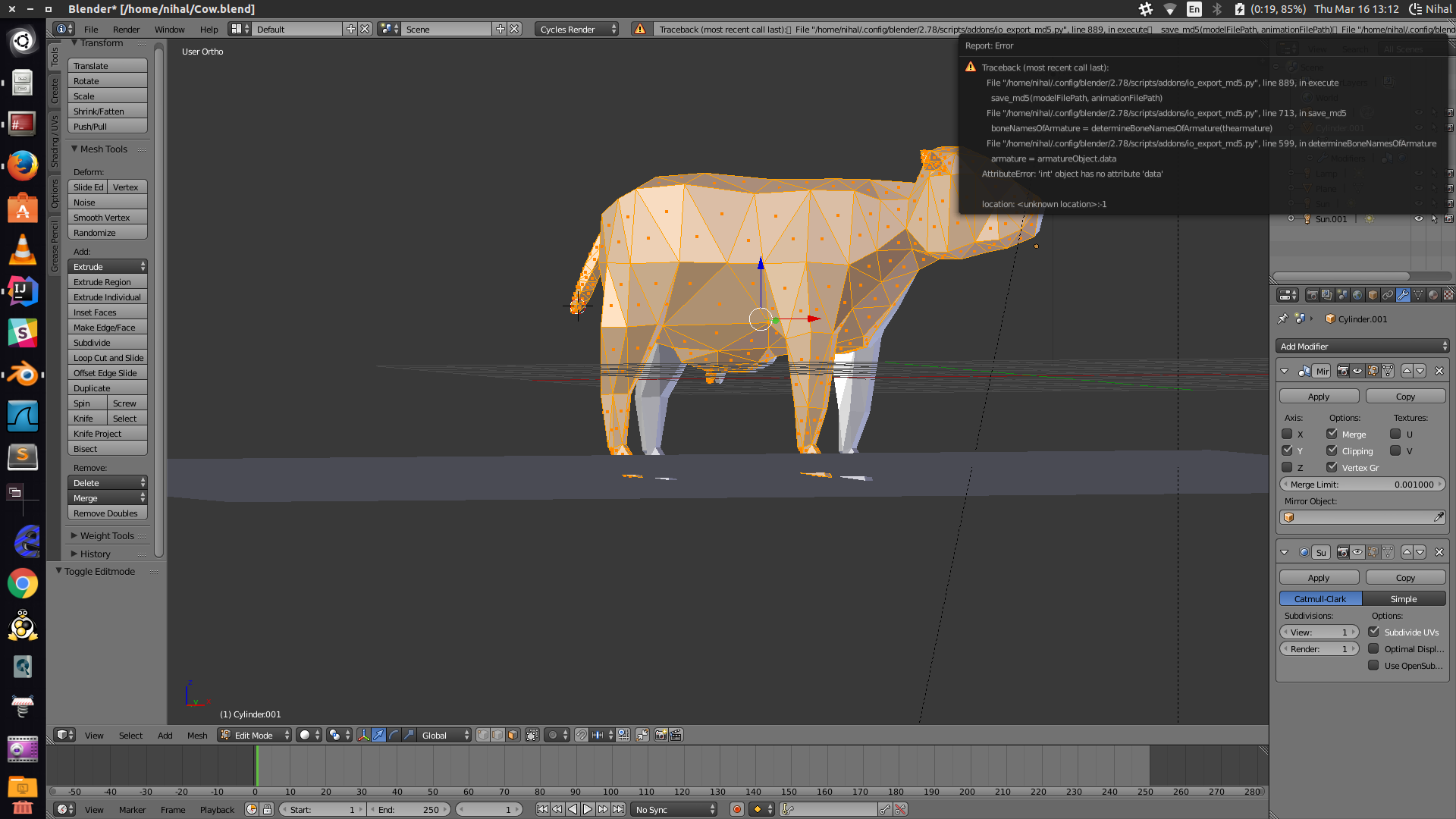Viewport: 1456px width, 819px height.
Task: Click the error warning icon in header
Action: (x=640, y=29)
